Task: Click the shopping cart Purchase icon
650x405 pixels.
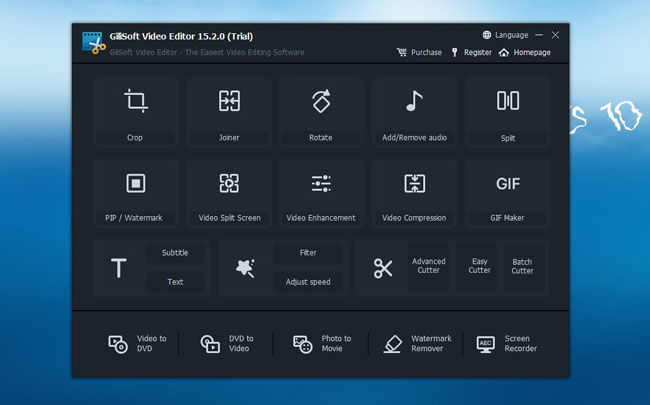Action: [401, 52]
